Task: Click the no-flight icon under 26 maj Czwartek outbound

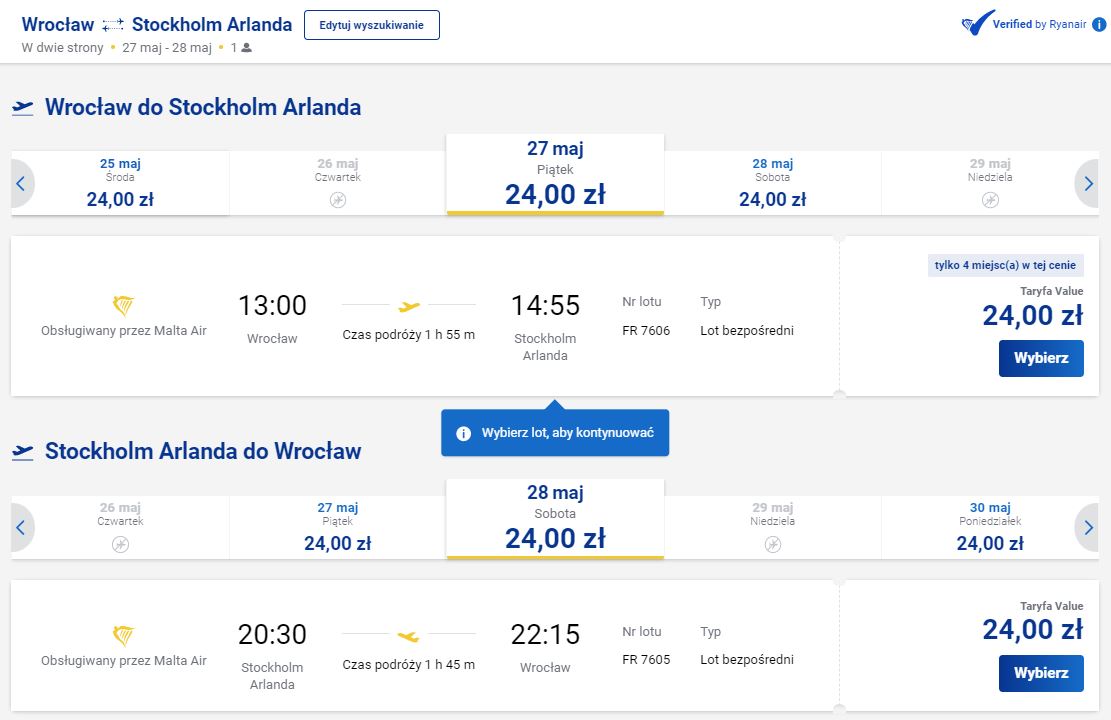Action: [x=338, y=201]
